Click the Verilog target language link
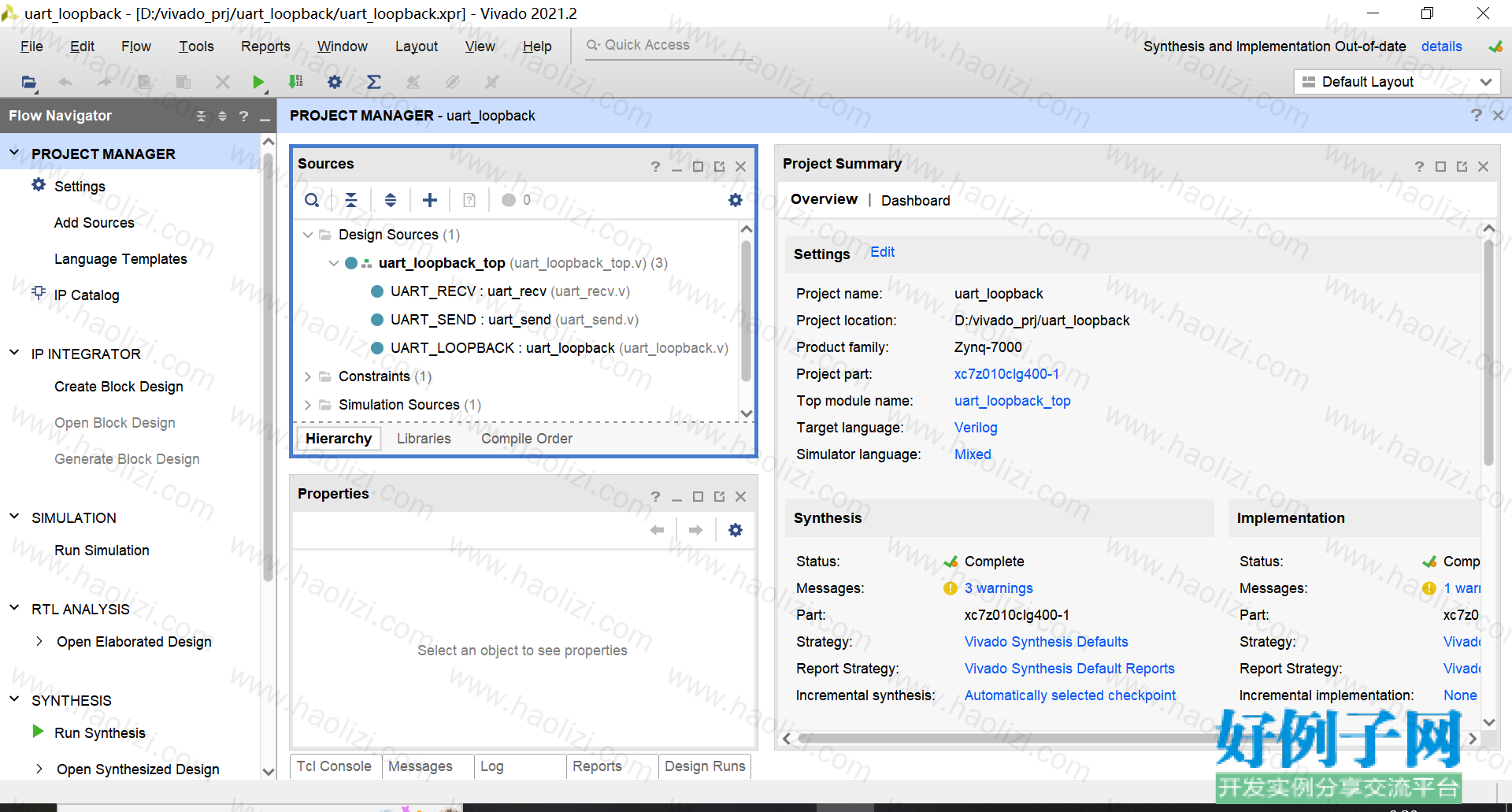 (x=976, y=428)
